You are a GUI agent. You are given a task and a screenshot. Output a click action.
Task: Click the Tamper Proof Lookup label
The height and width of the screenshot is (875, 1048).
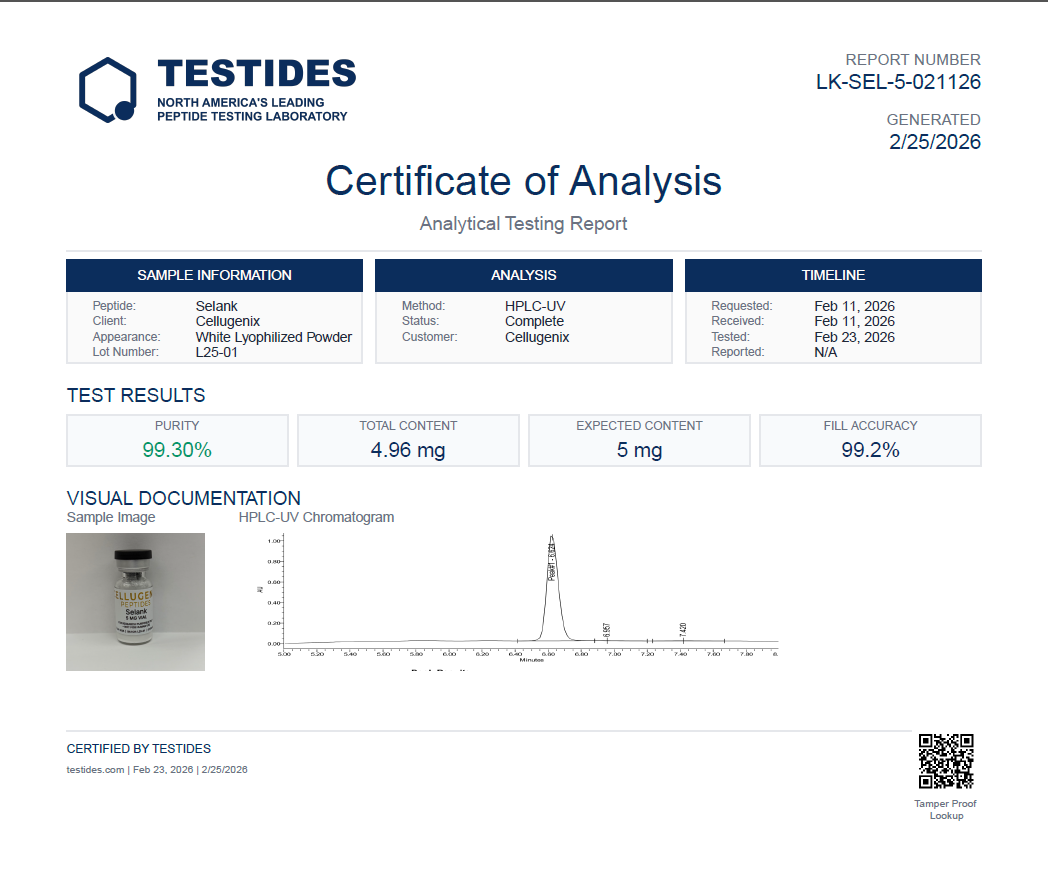click(945, 810)
